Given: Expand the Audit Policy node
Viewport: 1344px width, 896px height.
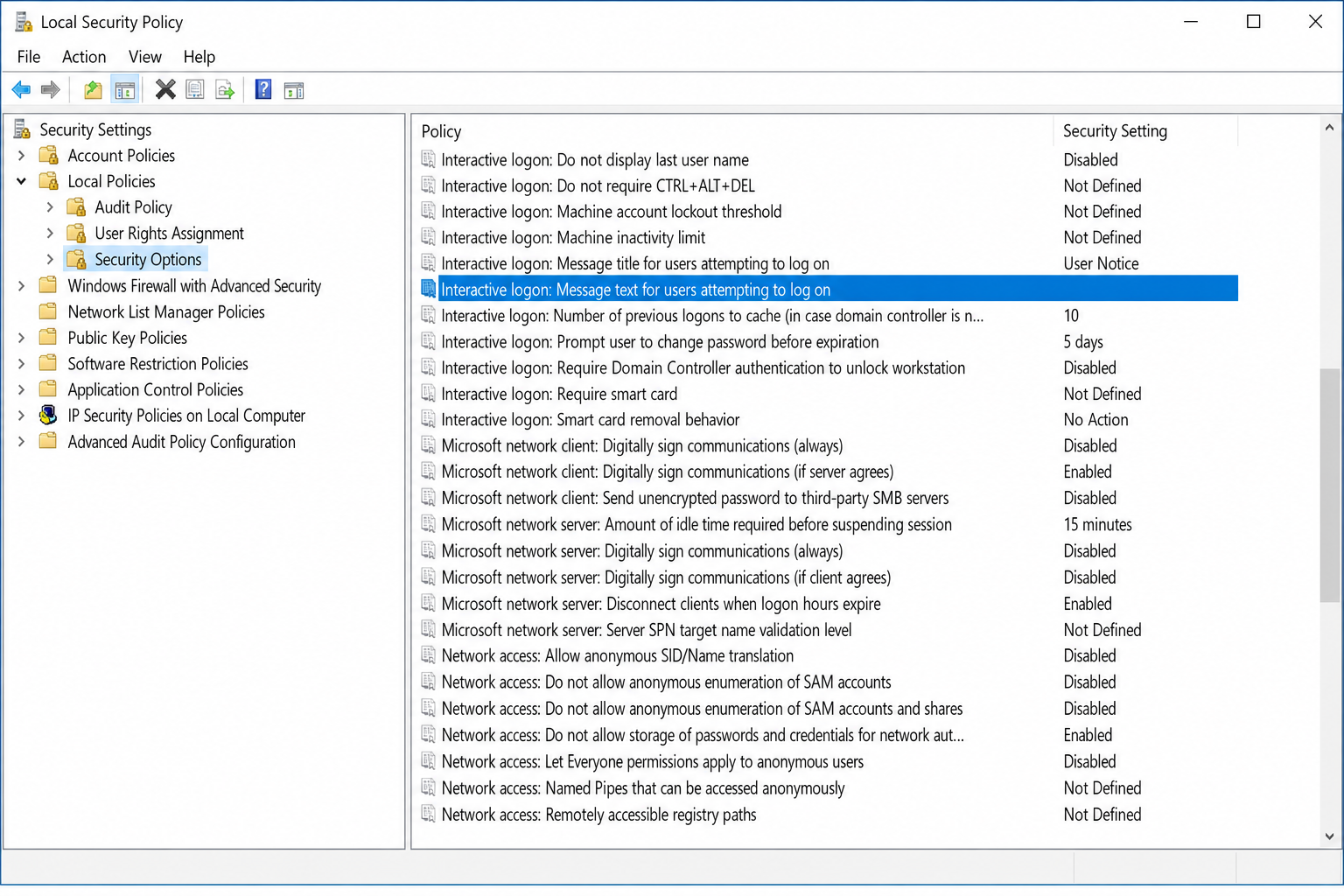Looking at the screenshot, I should 50,207.
